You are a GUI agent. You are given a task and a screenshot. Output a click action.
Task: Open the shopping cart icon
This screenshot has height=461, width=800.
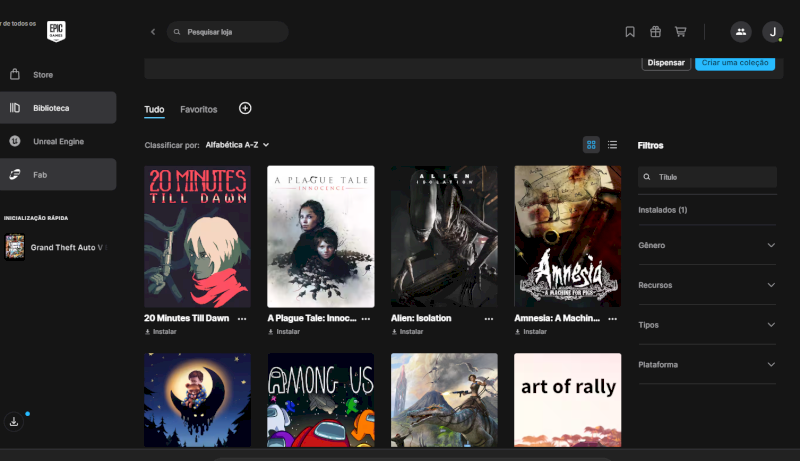(x=681, y=32)
